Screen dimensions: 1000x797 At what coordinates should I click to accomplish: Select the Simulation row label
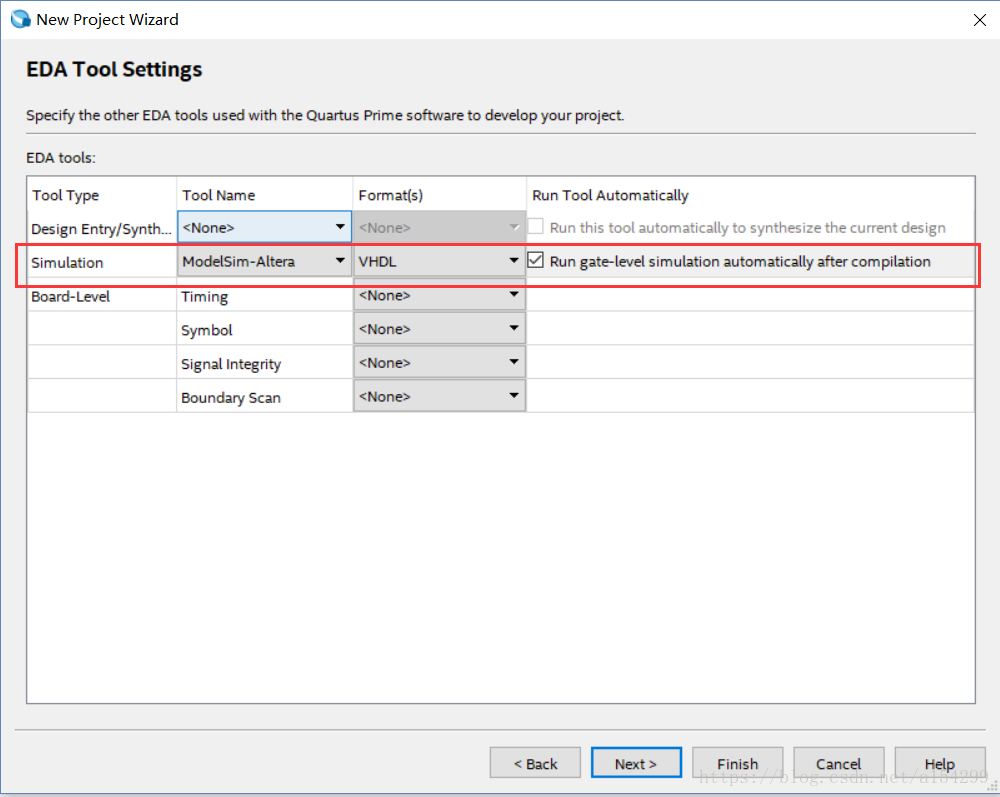[67, 262]
